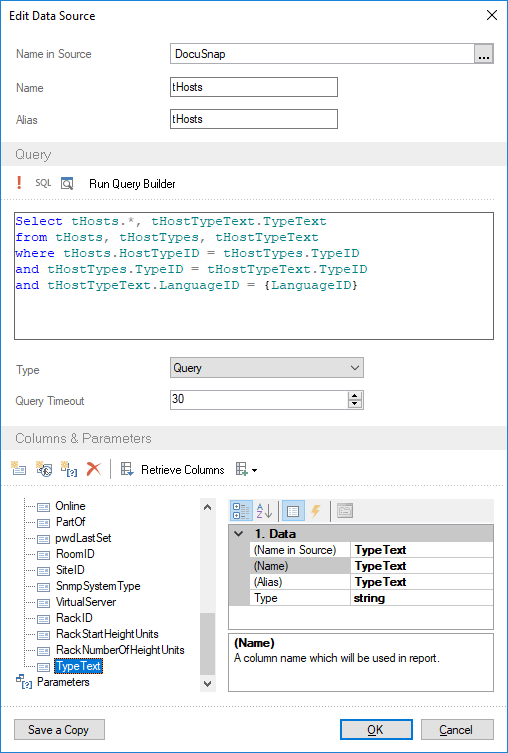Click the column tree scrollbar thumb
Viewport: 508px width, 753px height.
[207, 644]
